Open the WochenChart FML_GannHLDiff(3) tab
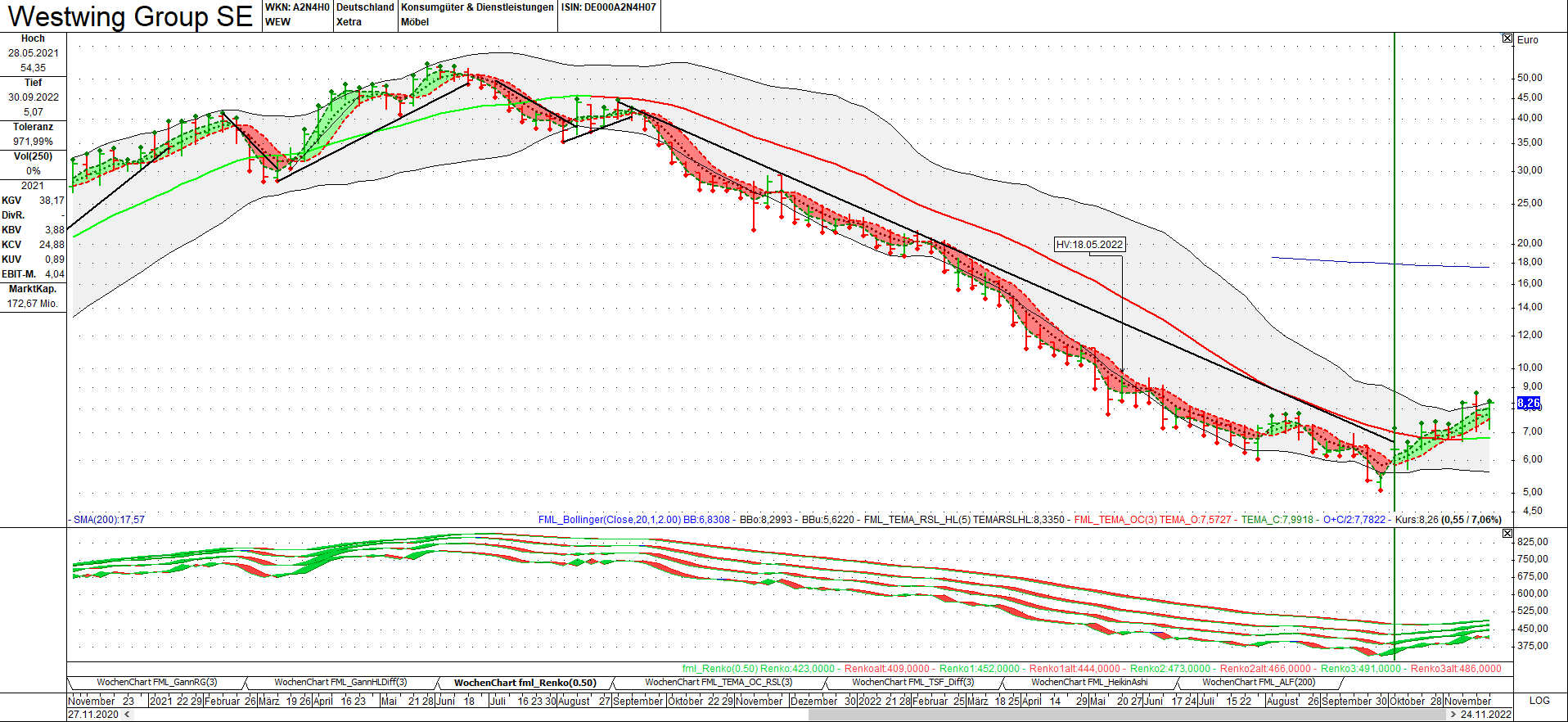 340,682
